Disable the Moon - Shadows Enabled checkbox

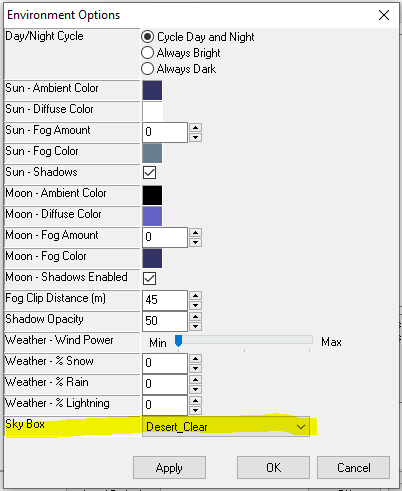149,278
